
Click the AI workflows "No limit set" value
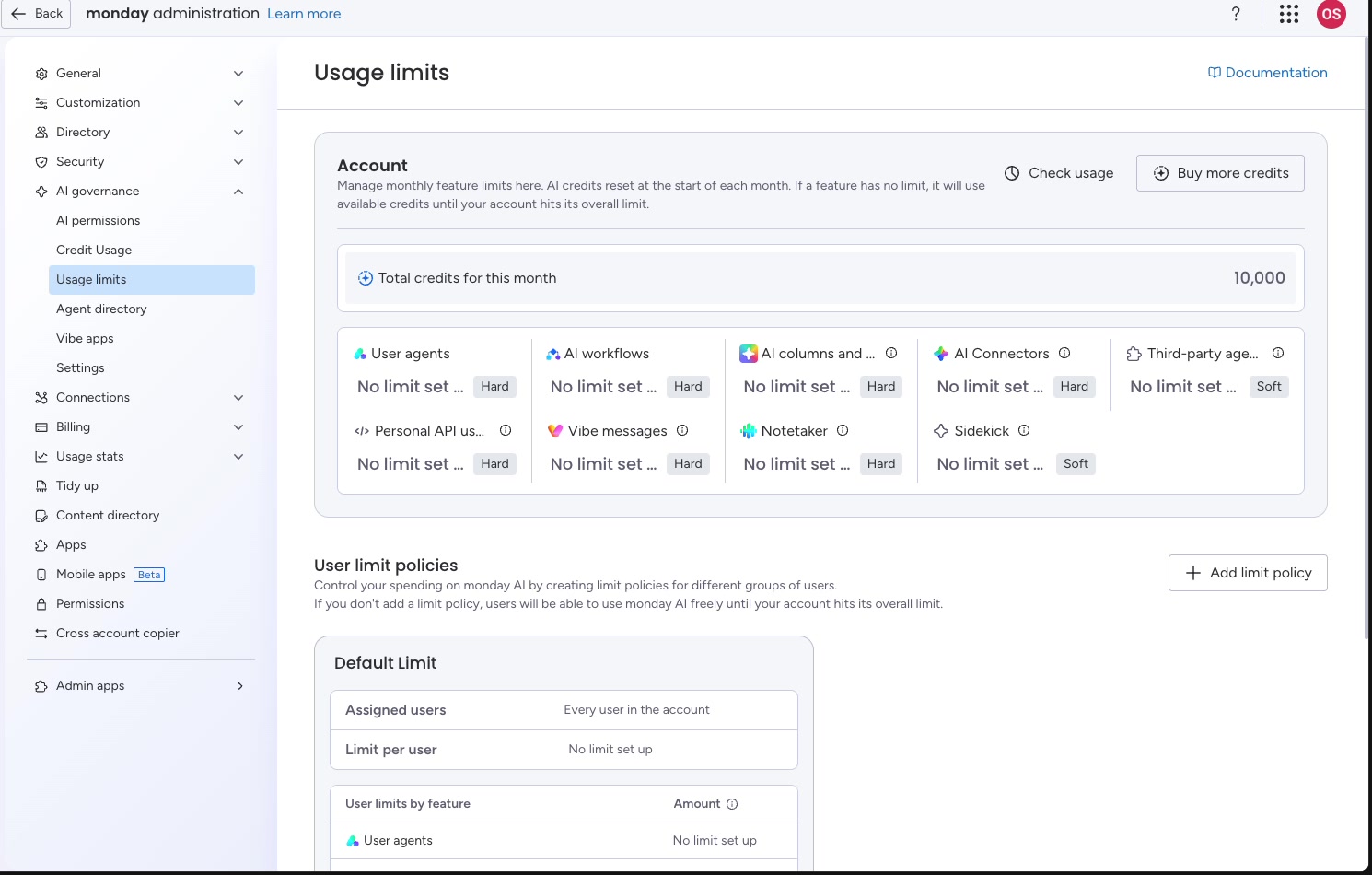pyautogui.click(x=603, y=387)
